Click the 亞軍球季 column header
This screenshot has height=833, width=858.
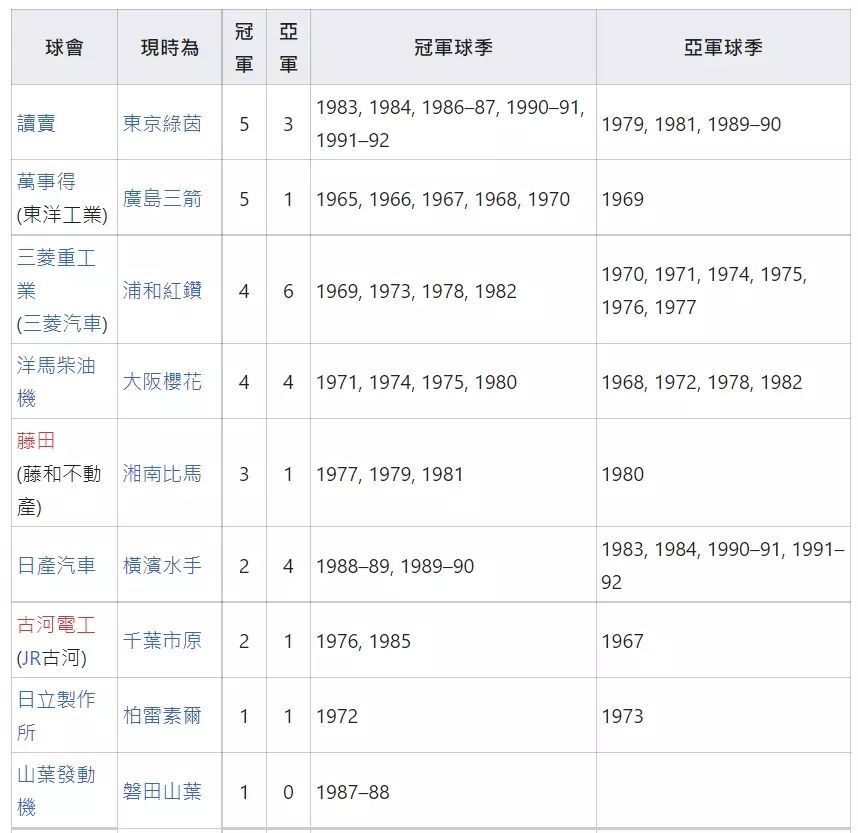(x=723, y=48)
